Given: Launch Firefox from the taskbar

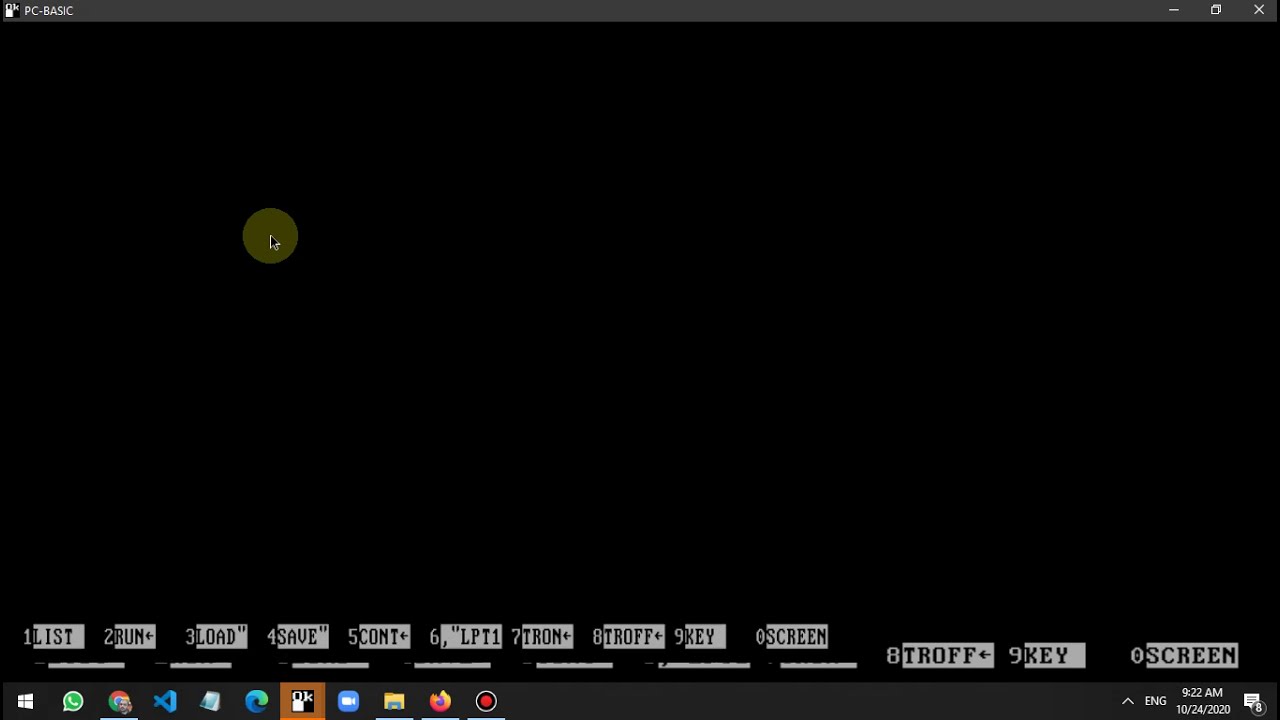Looking at the screenshot, I should tap(440, 701).
